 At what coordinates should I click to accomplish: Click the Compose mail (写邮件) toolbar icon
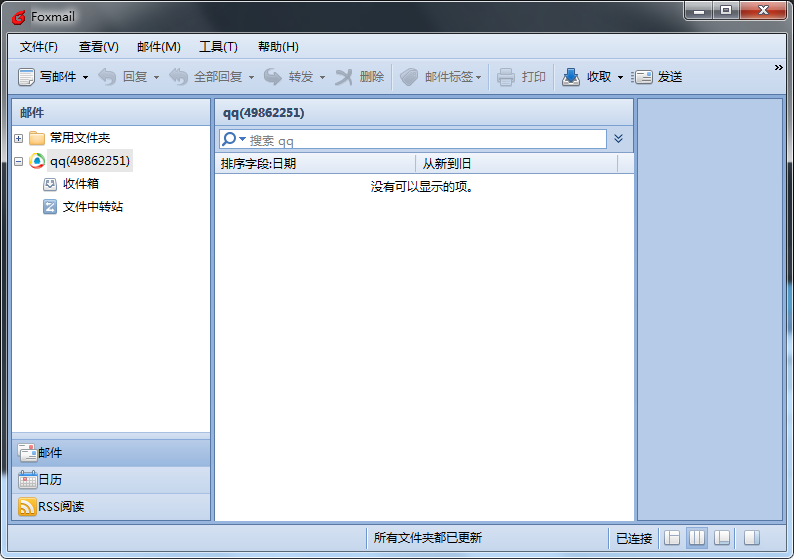[26, 77]
